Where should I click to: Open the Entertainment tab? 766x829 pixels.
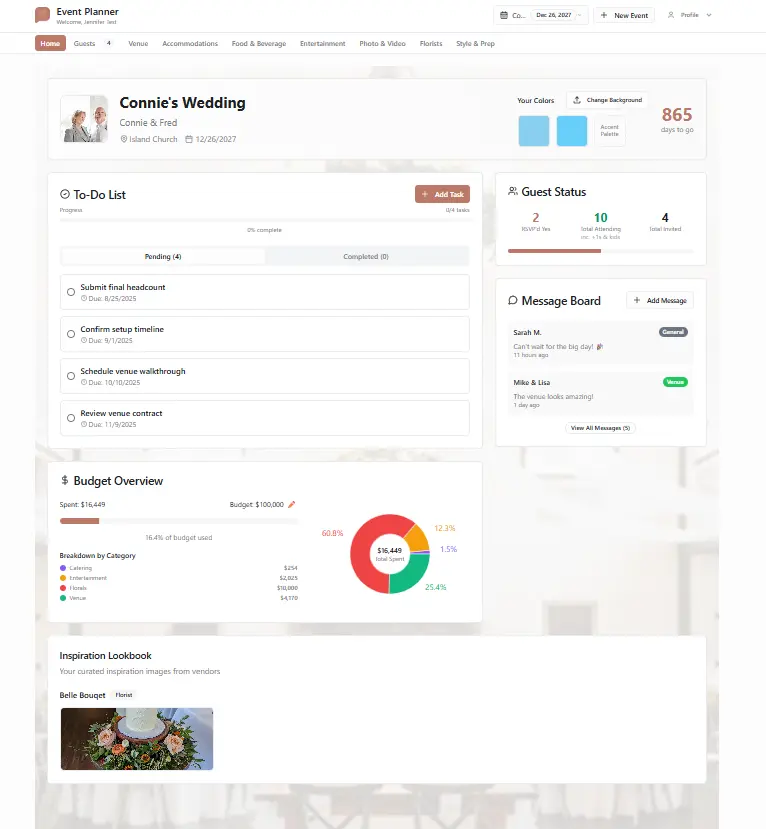[x=322, y=43]
